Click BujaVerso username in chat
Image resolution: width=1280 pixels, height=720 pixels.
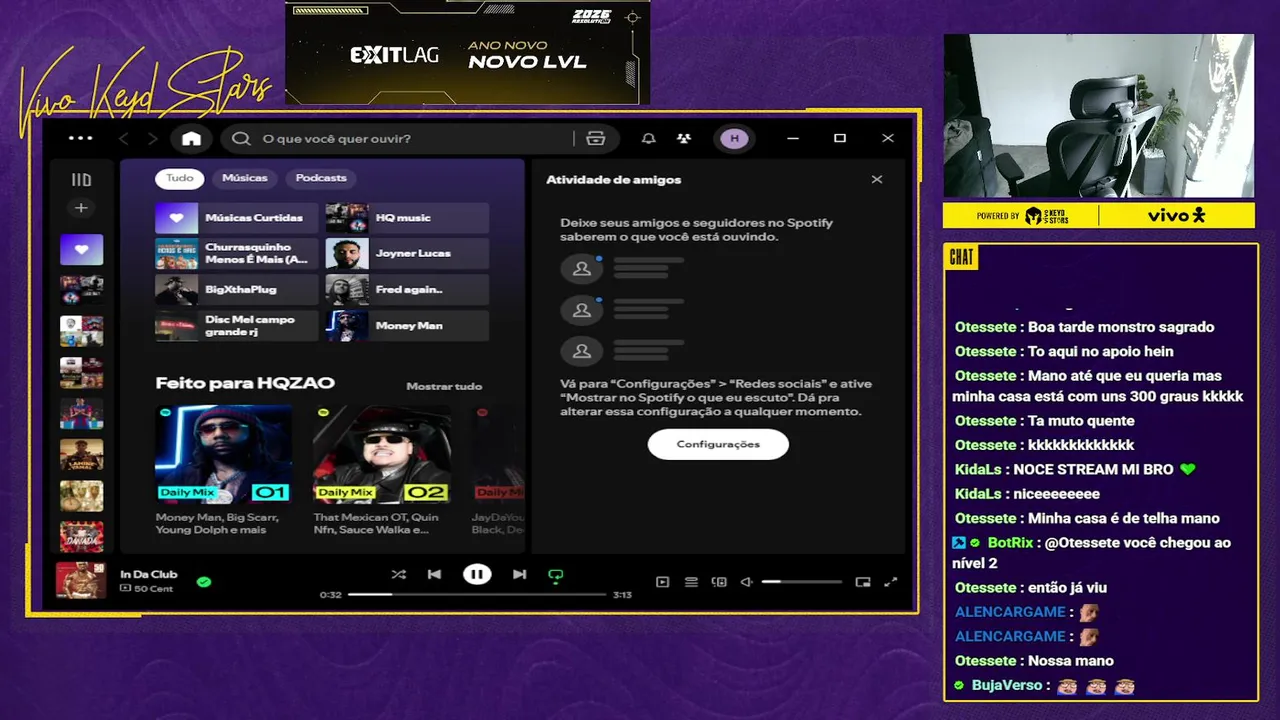click(1007, 685)
